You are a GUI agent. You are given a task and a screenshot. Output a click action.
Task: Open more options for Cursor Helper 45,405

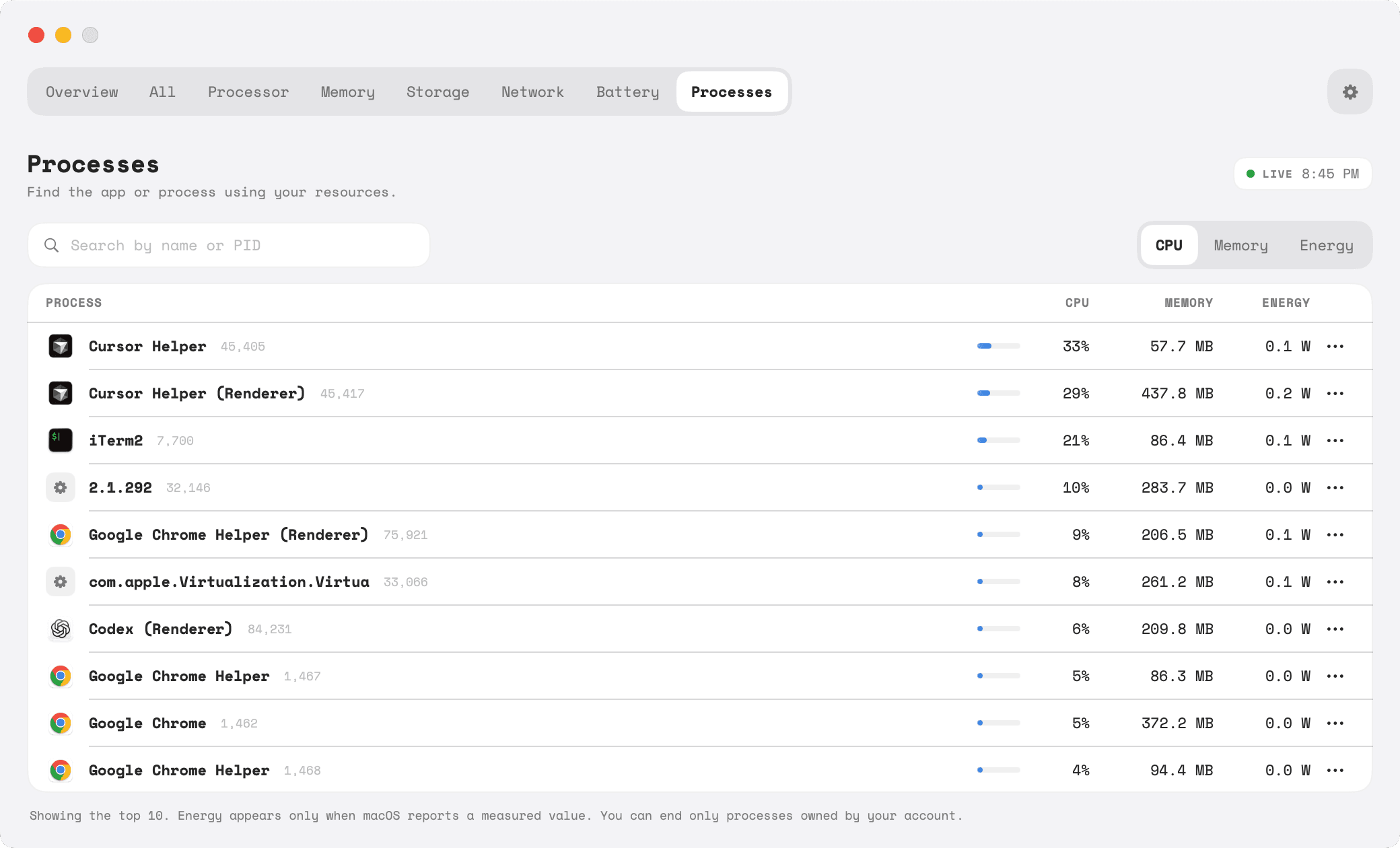click(1335, 346)
